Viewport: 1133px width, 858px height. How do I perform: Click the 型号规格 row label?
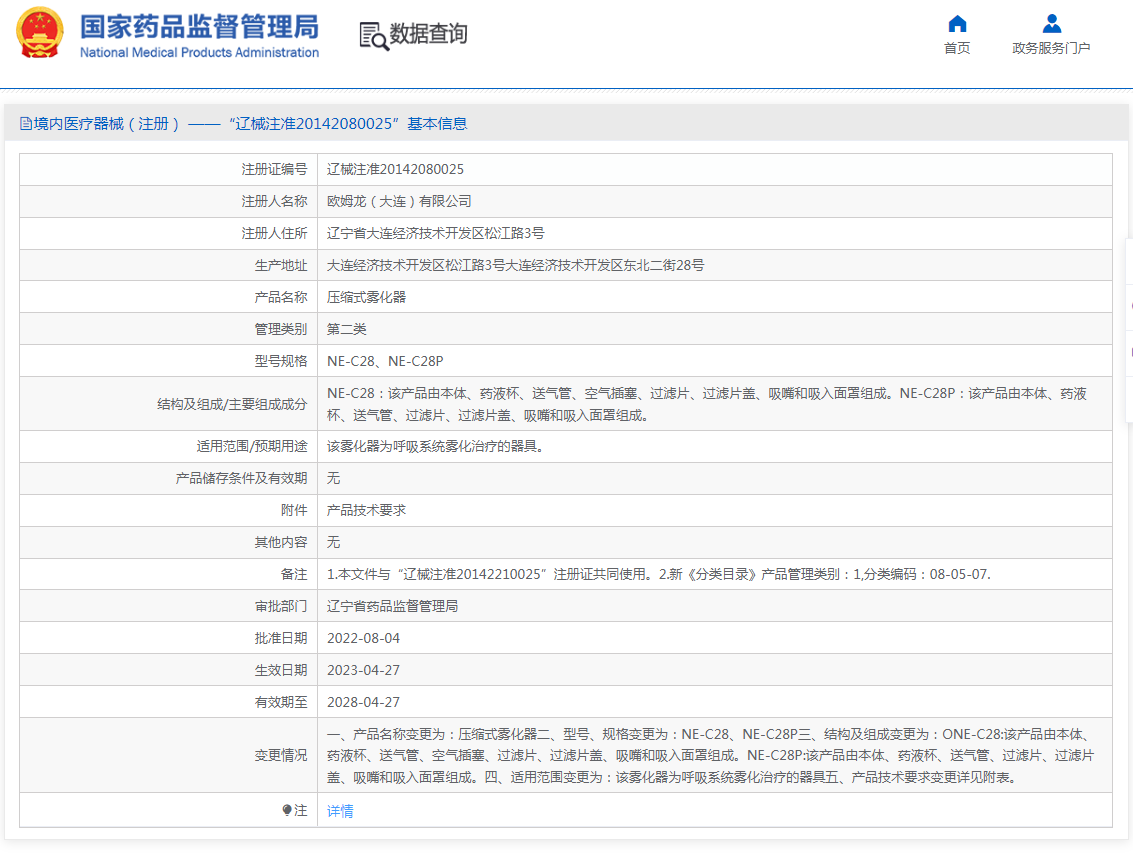click(280, 361)
